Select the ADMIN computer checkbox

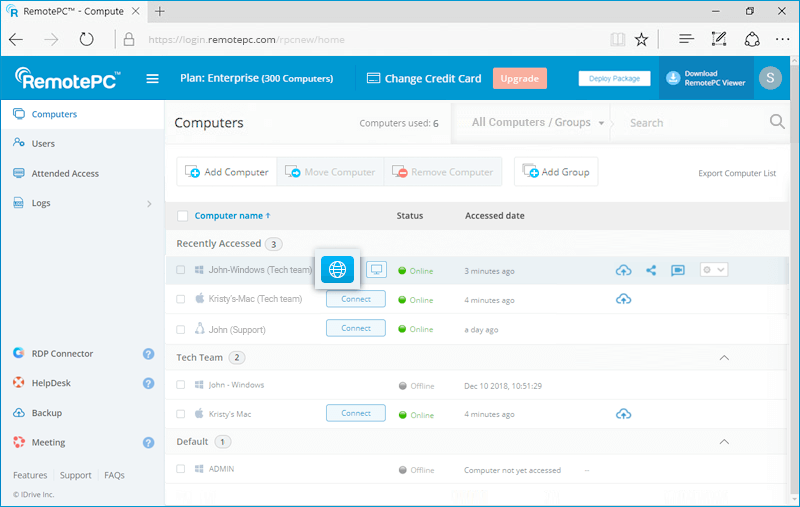[x=181, y=469]
